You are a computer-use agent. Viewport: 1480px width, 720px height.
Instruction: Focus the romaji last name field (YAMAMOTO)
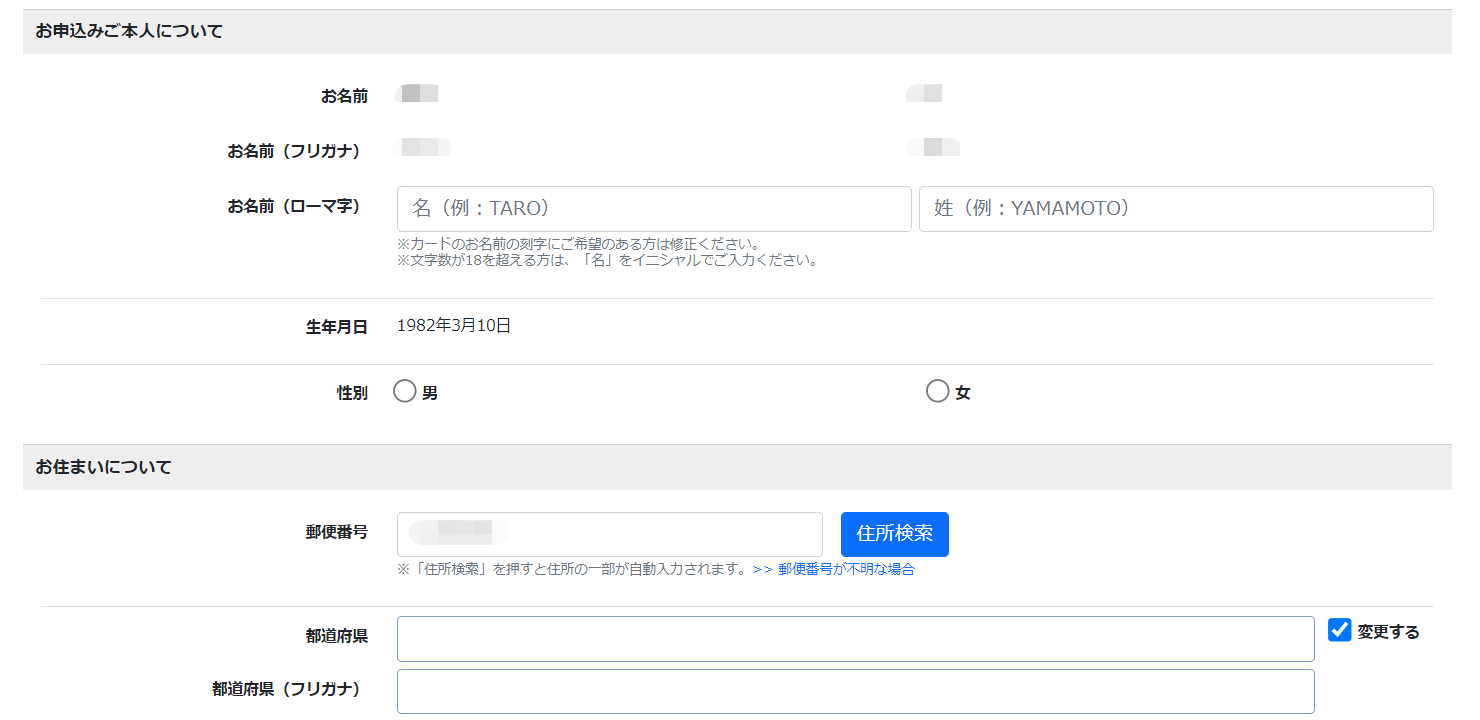pyautogui.click(x=1176, y=209)
